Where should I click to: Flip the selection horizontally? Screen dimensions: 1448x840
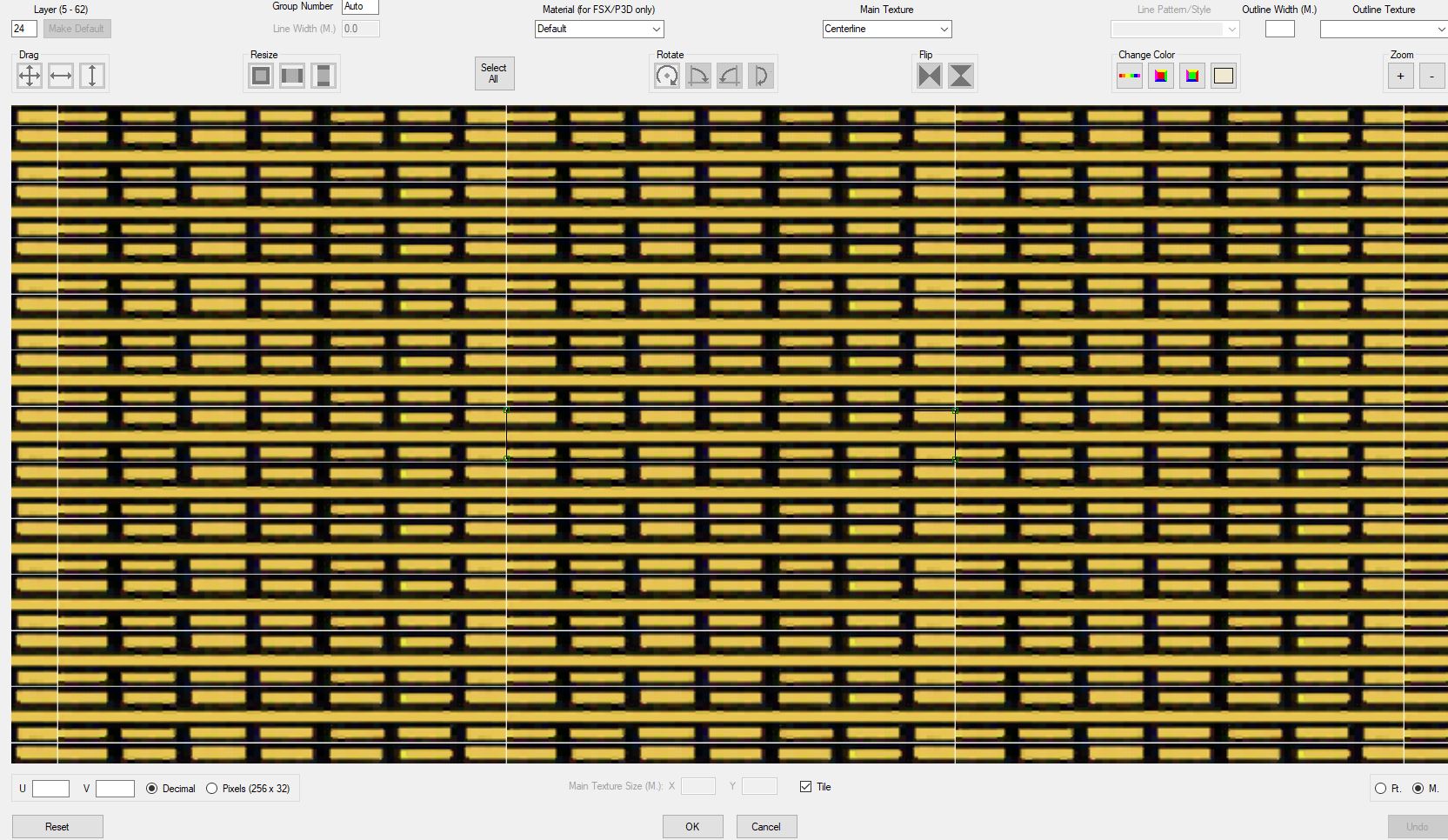[928, 76]
